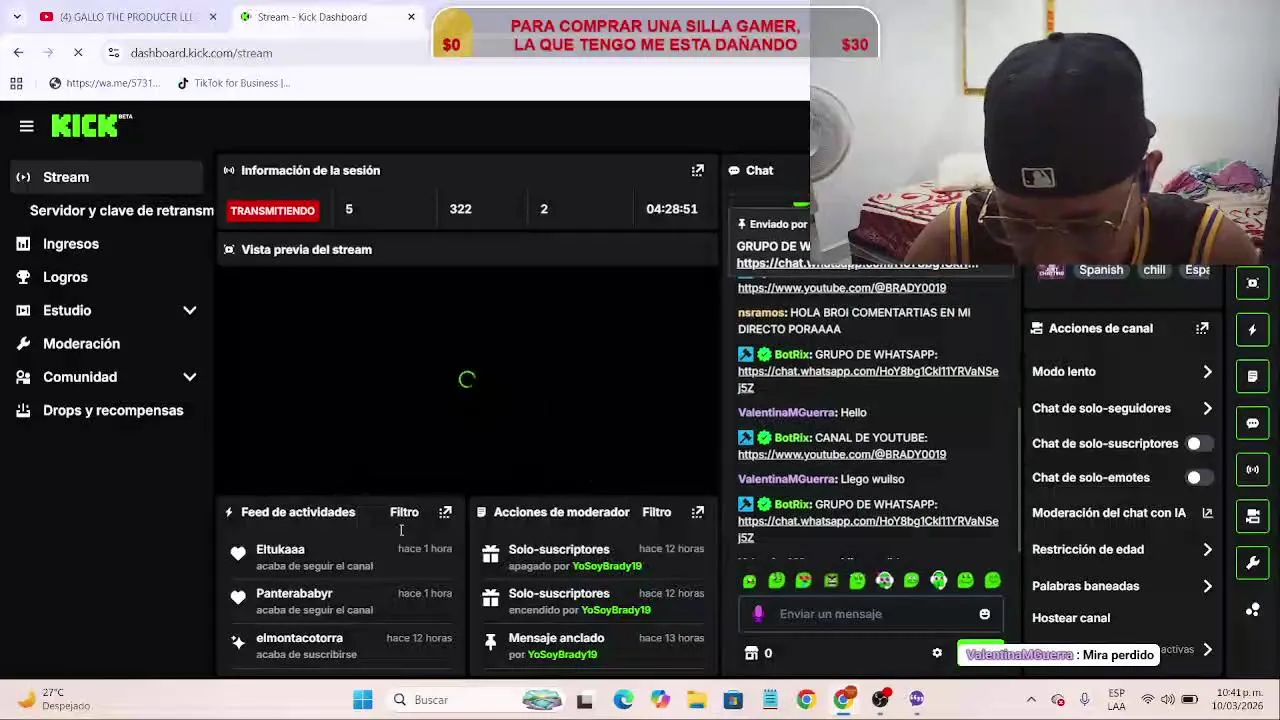Open browser apps grid icon
Image resolution: width=1280 pixels, height=720 pixels.
tap(17, 83)
